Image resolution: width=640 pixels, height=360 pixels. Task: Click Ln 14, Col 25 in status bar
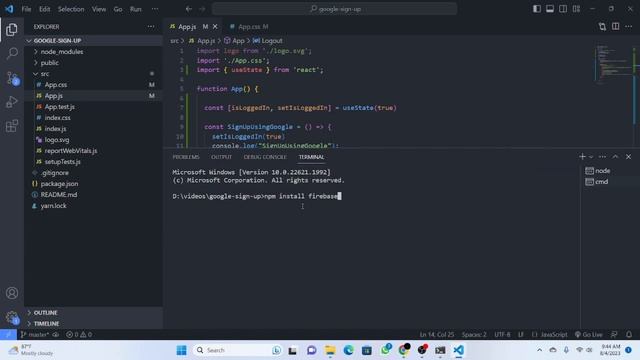436,334
